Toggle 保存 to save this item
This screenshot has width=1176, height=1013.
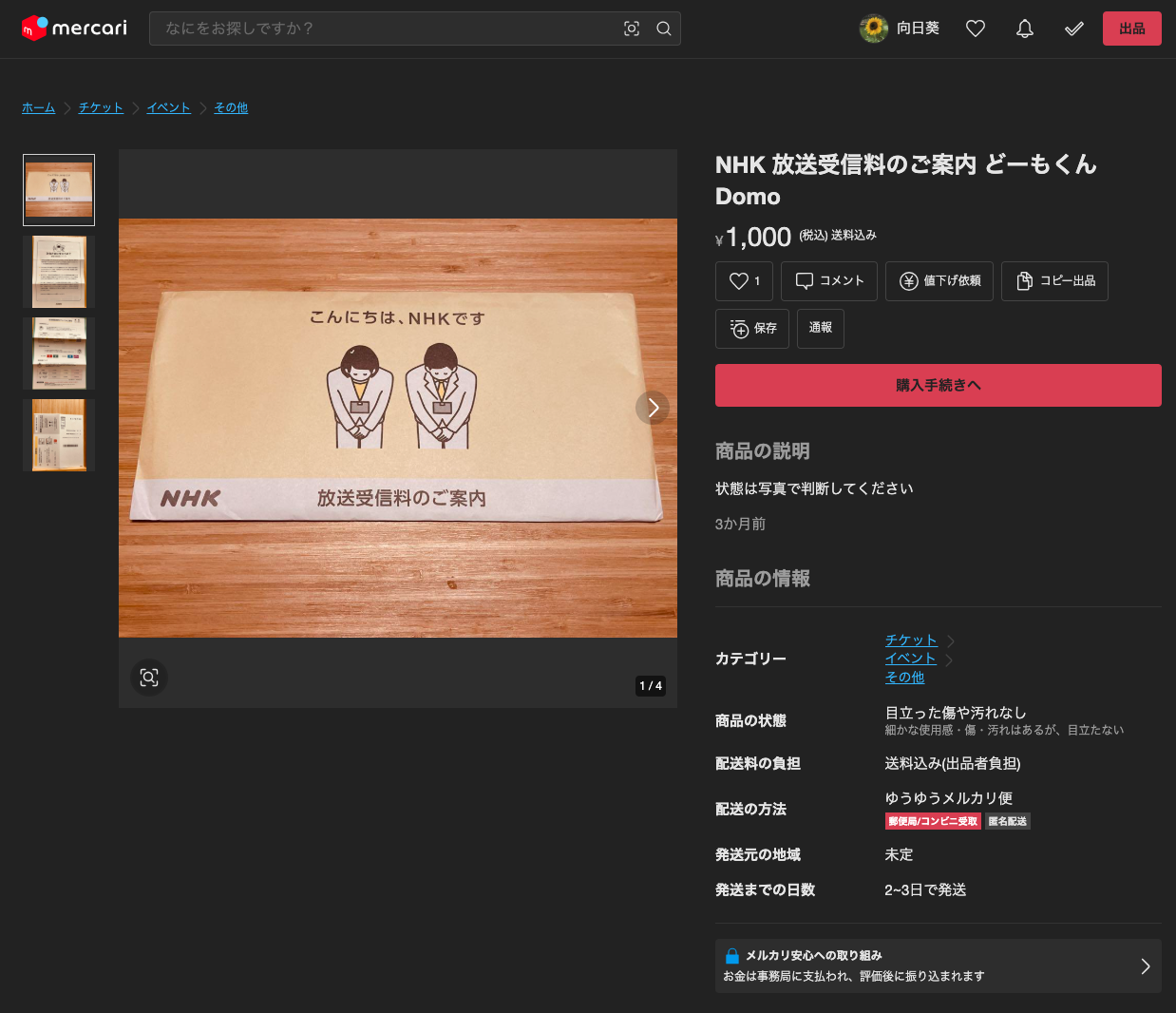tap(752, 329)
